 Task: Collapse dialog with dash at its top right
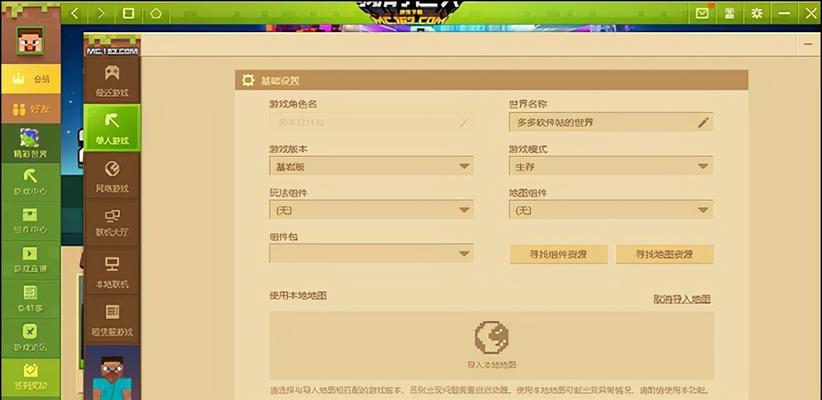[808, 45]
